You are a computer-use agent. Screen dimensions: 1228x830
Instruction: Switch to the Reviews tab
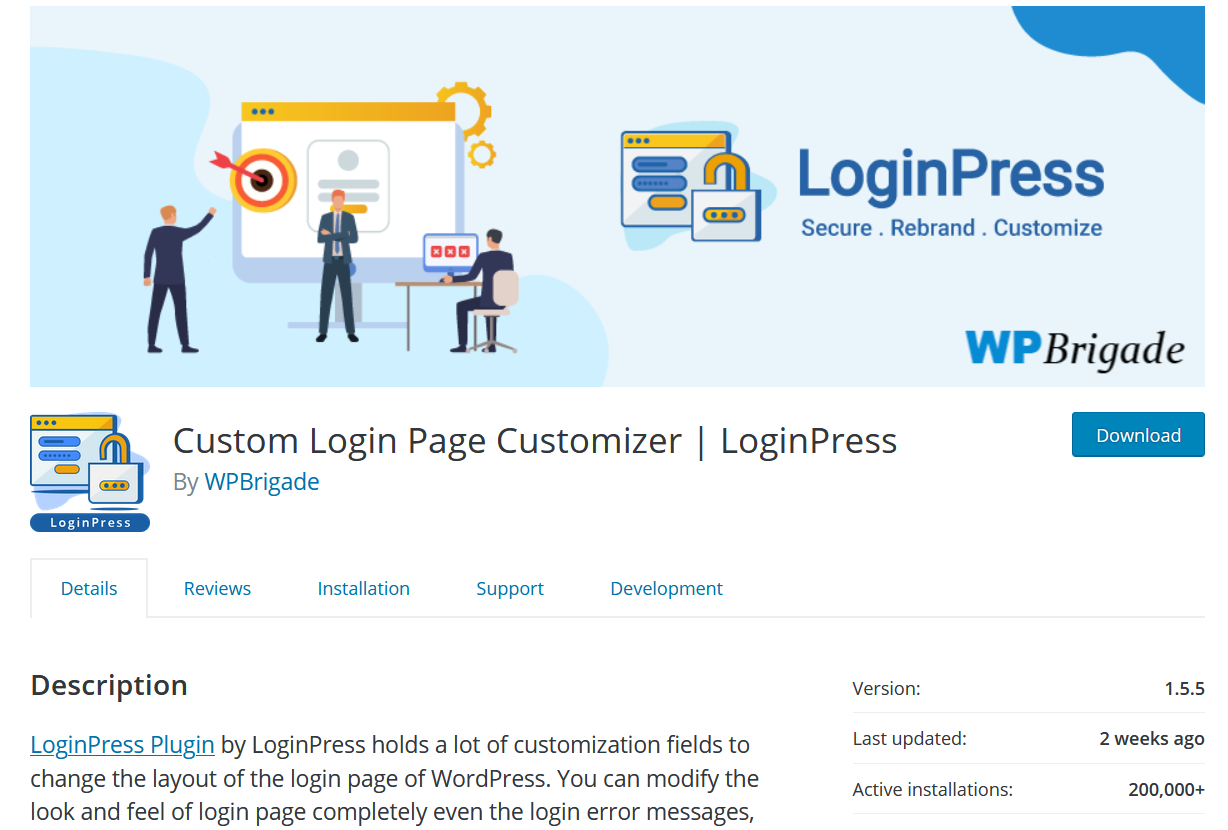pyautogui.click(x=217, y=588)
